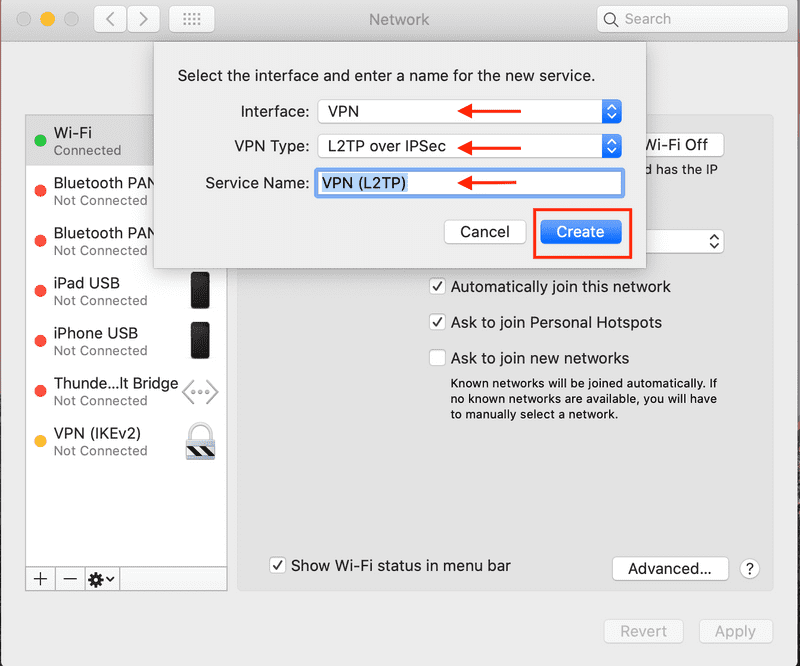Select the Wi-Fi service in sidebar
Image resolution: width=800 pixels, height=666 pixels.
(x=90, y=140)
